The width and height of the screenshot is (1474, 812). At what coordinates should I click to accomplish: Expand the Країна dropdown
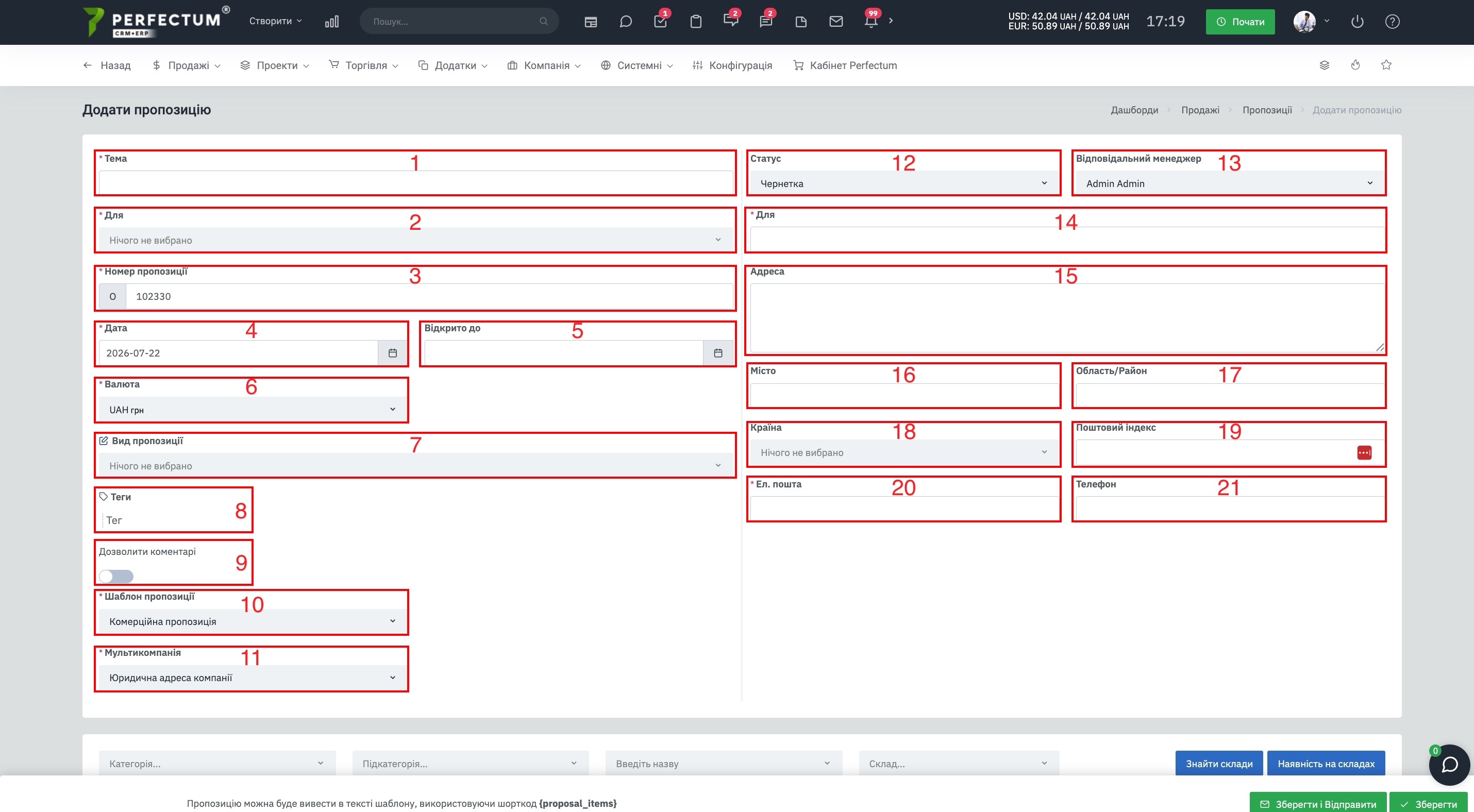pos(903,452)
